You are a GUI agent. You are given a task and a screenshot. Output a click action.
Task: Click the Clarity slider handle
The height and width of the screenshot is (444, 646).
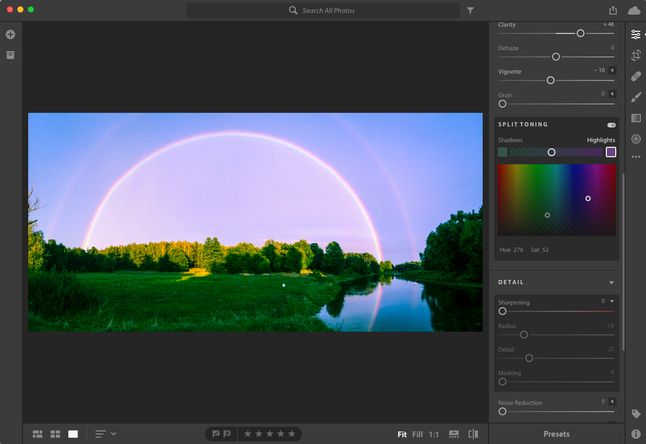pos(580,33)
